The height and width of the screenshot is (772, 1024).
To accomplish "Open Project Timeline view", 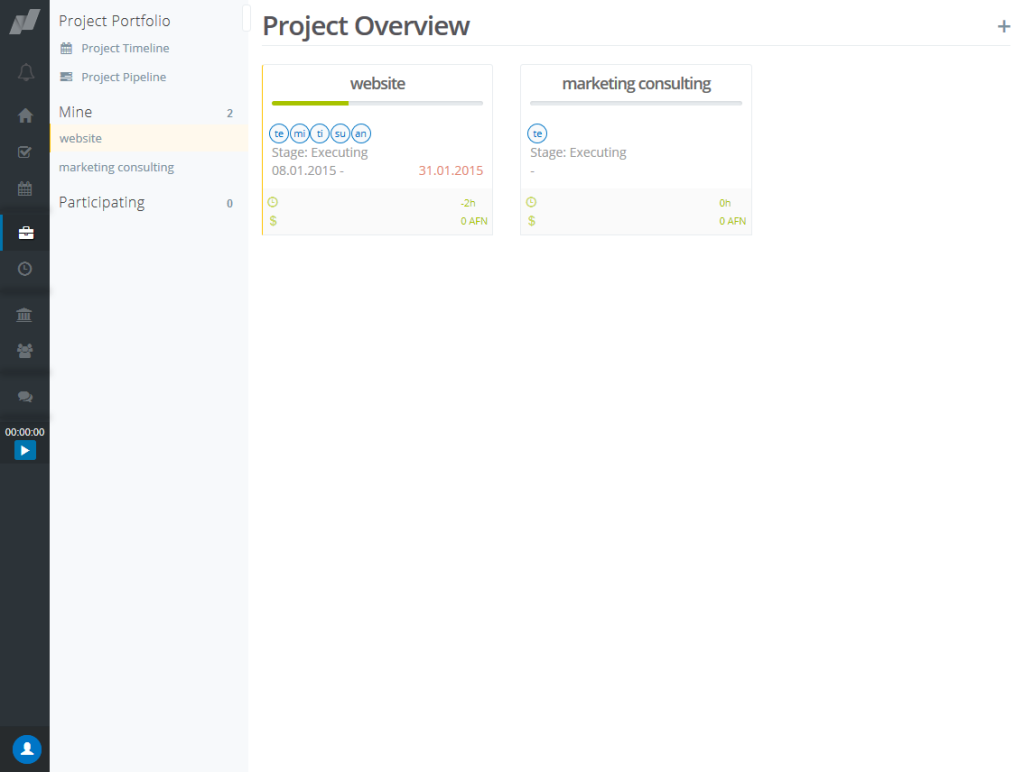I will [x=125, y=48].
